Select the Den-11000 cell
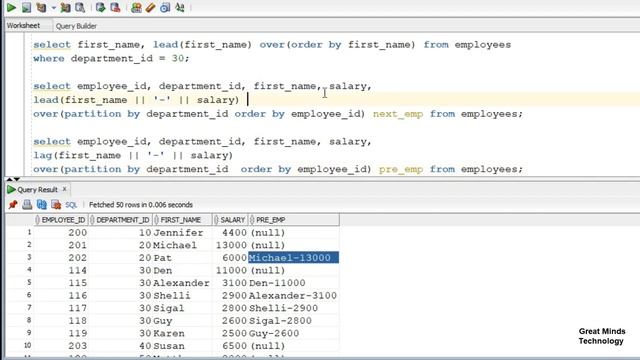This screenshot has height=360, width=640. coord(293,283)
